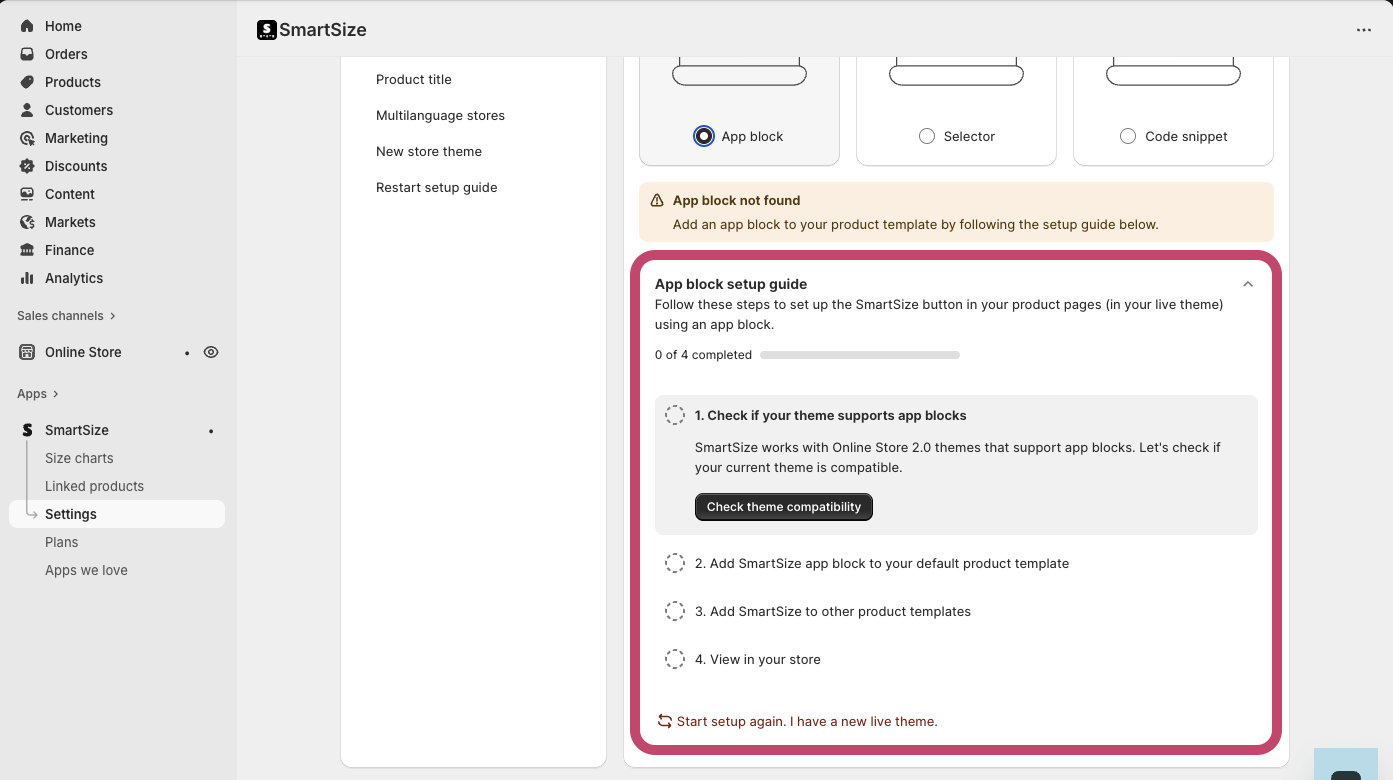1393x780 pixels.
Task: Click the Analytics bar chart icon
Action: pyautogui.click(x=27, y=278)
